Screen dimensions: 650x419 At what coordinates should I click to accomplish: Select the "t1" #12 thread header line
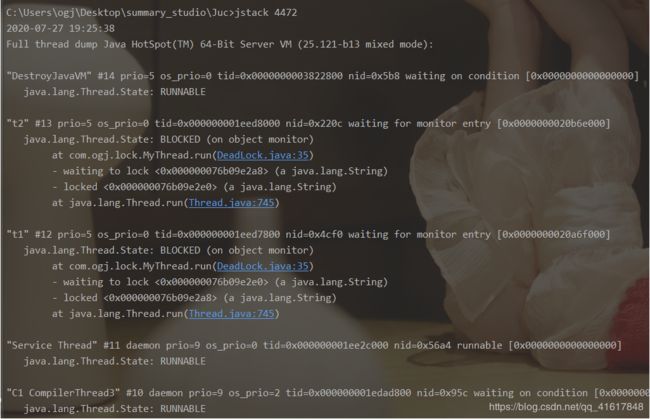(x=308, y=235)
